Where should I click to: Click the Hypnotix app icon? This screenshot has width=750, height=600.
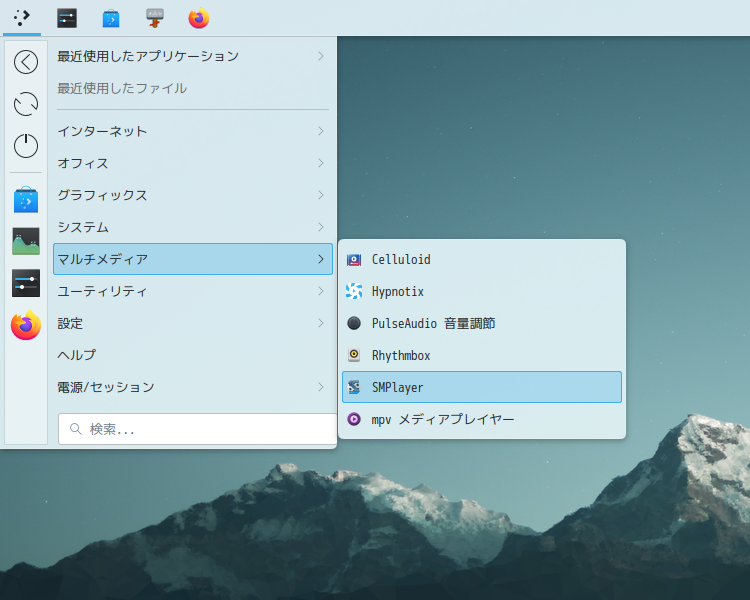(x=354, y=291)
